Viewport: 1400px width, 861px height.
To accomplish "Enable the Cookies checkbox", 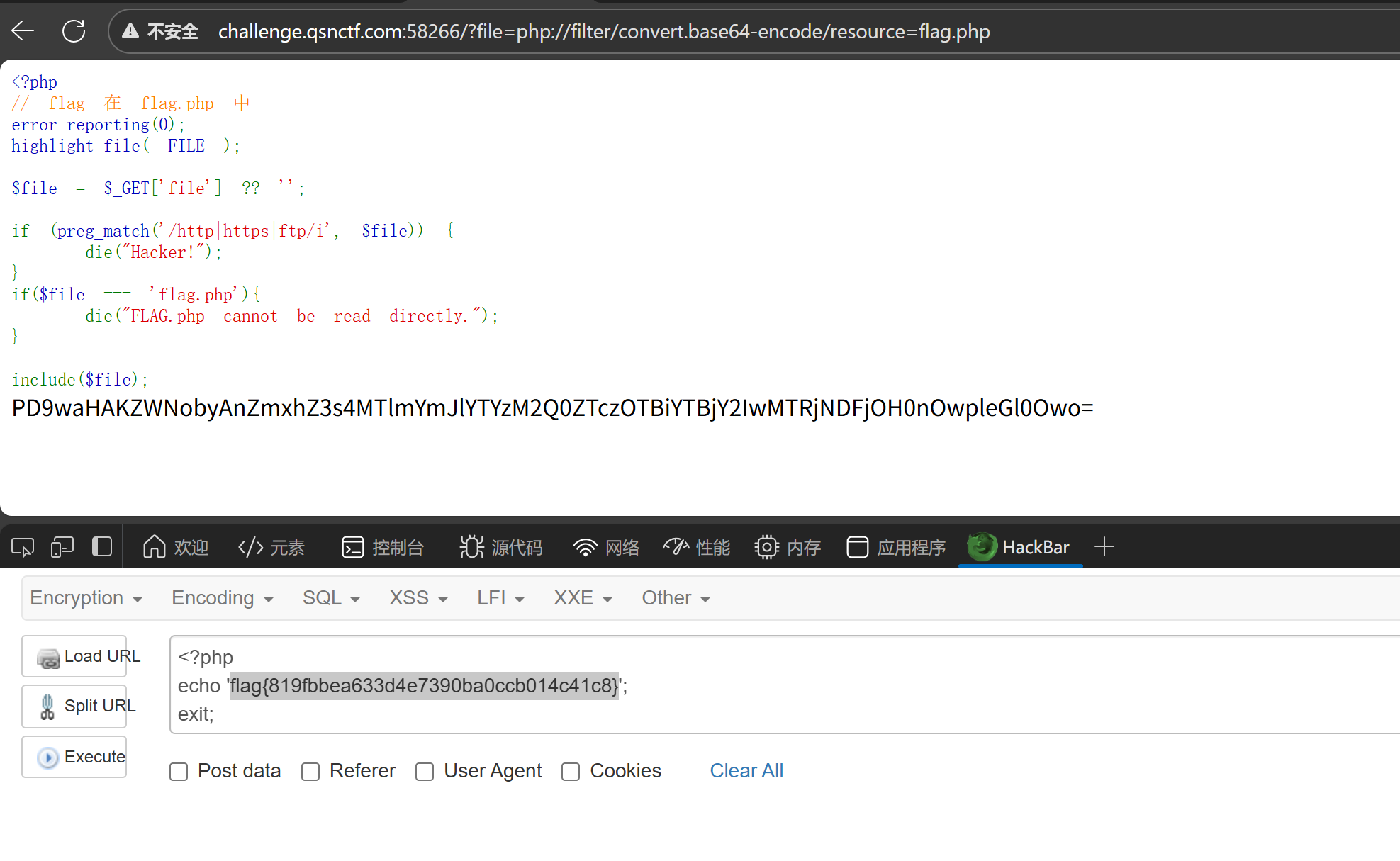I will (x=571, y=772).
